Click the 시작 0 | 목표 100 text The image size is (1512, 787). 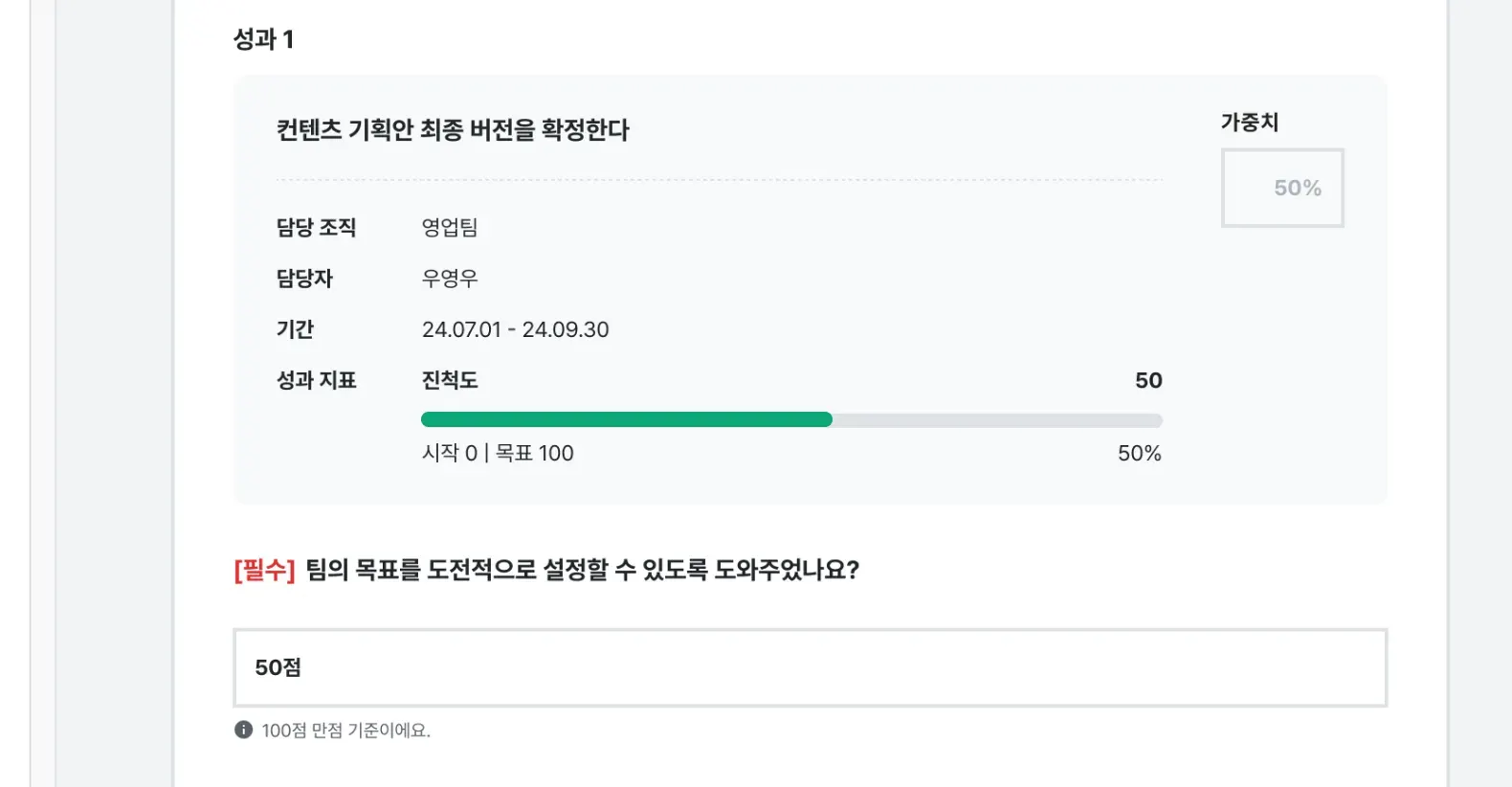pos(498,453)
